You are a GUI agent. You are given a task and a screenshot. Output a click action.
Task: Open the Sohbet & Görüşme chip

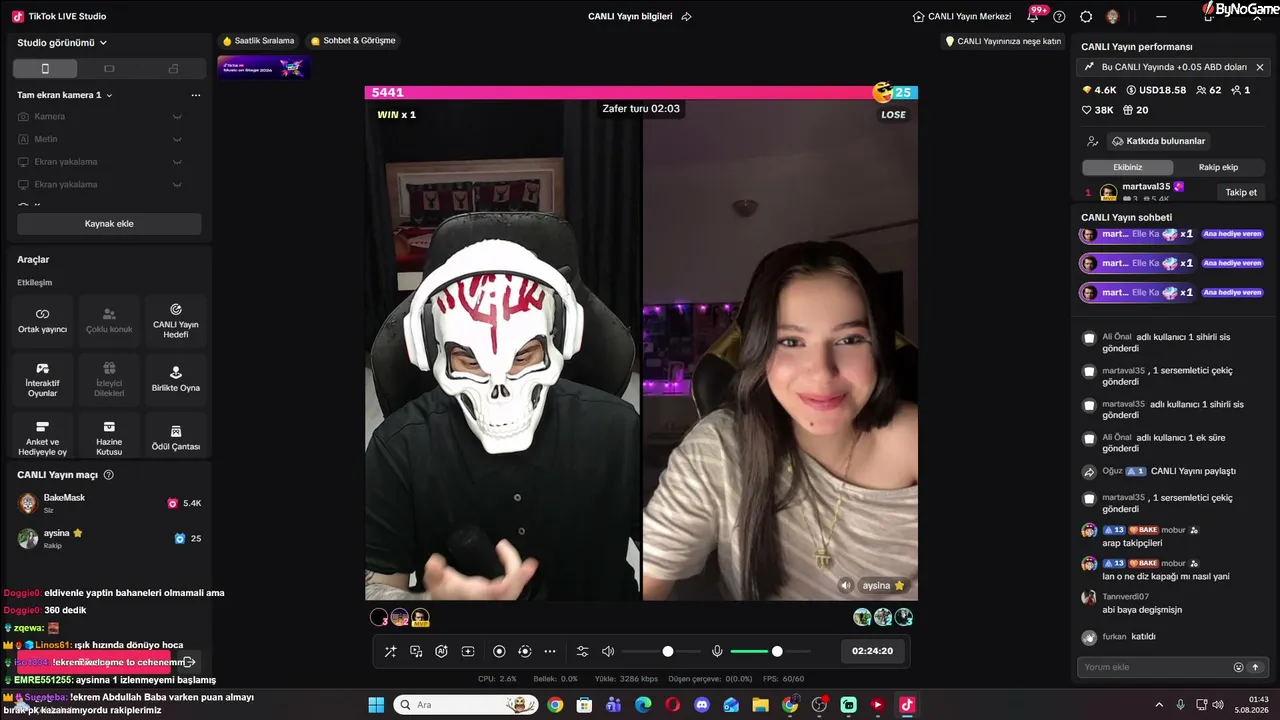(353, 41)
